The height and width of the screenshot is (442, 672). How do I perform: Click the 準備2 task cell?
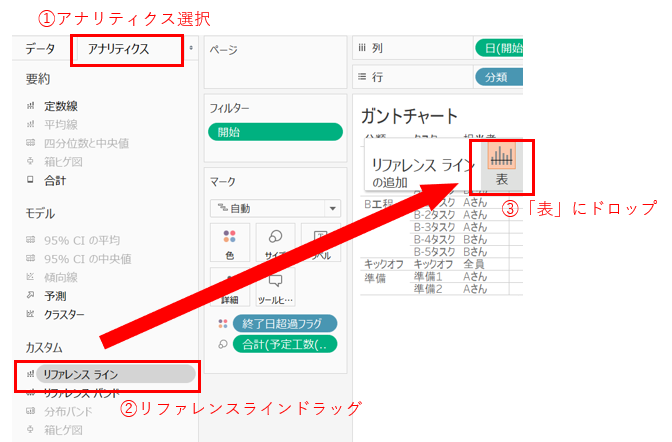[x=428, y=289]
